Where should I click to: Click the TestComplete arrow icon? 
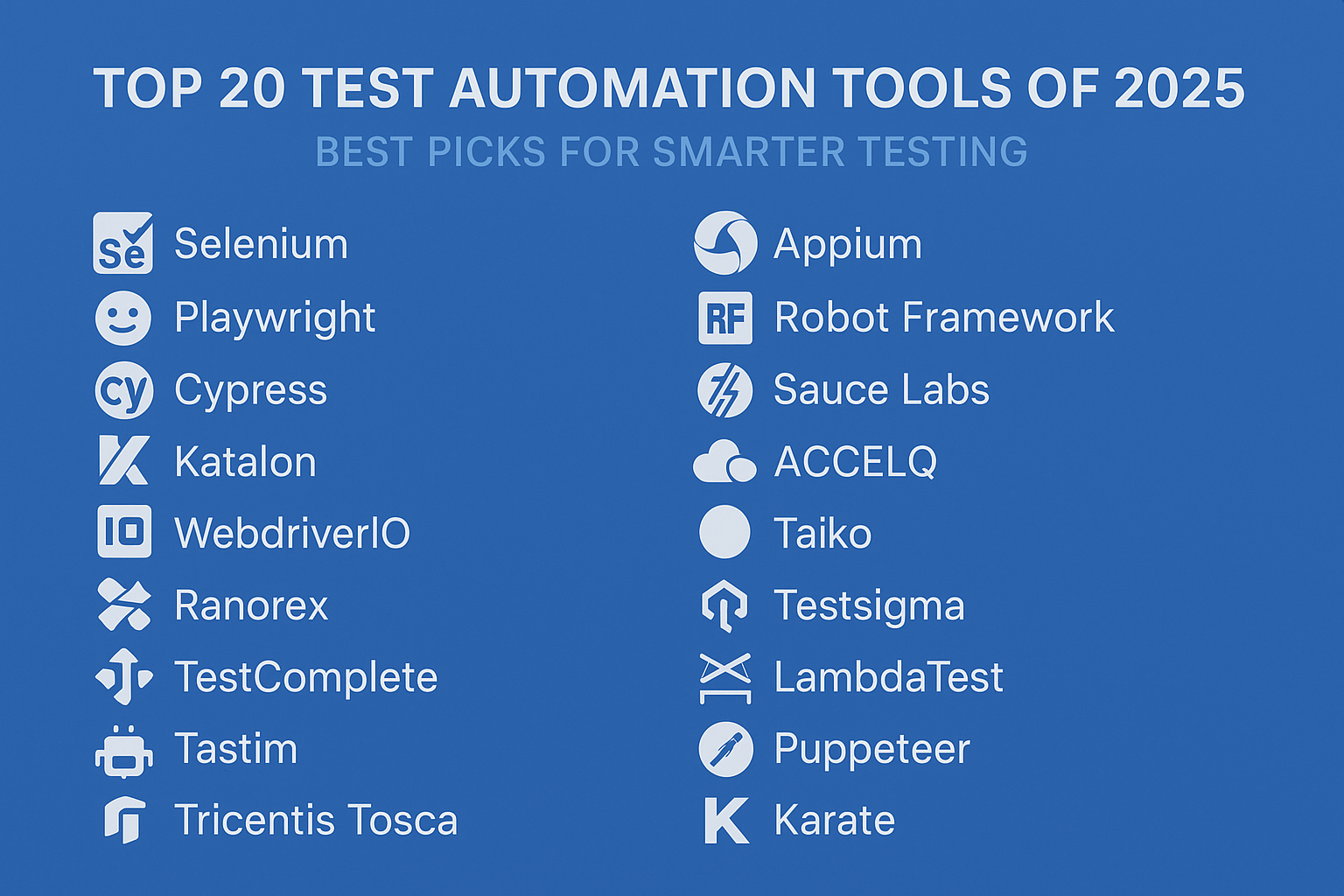tap(124, 676)
